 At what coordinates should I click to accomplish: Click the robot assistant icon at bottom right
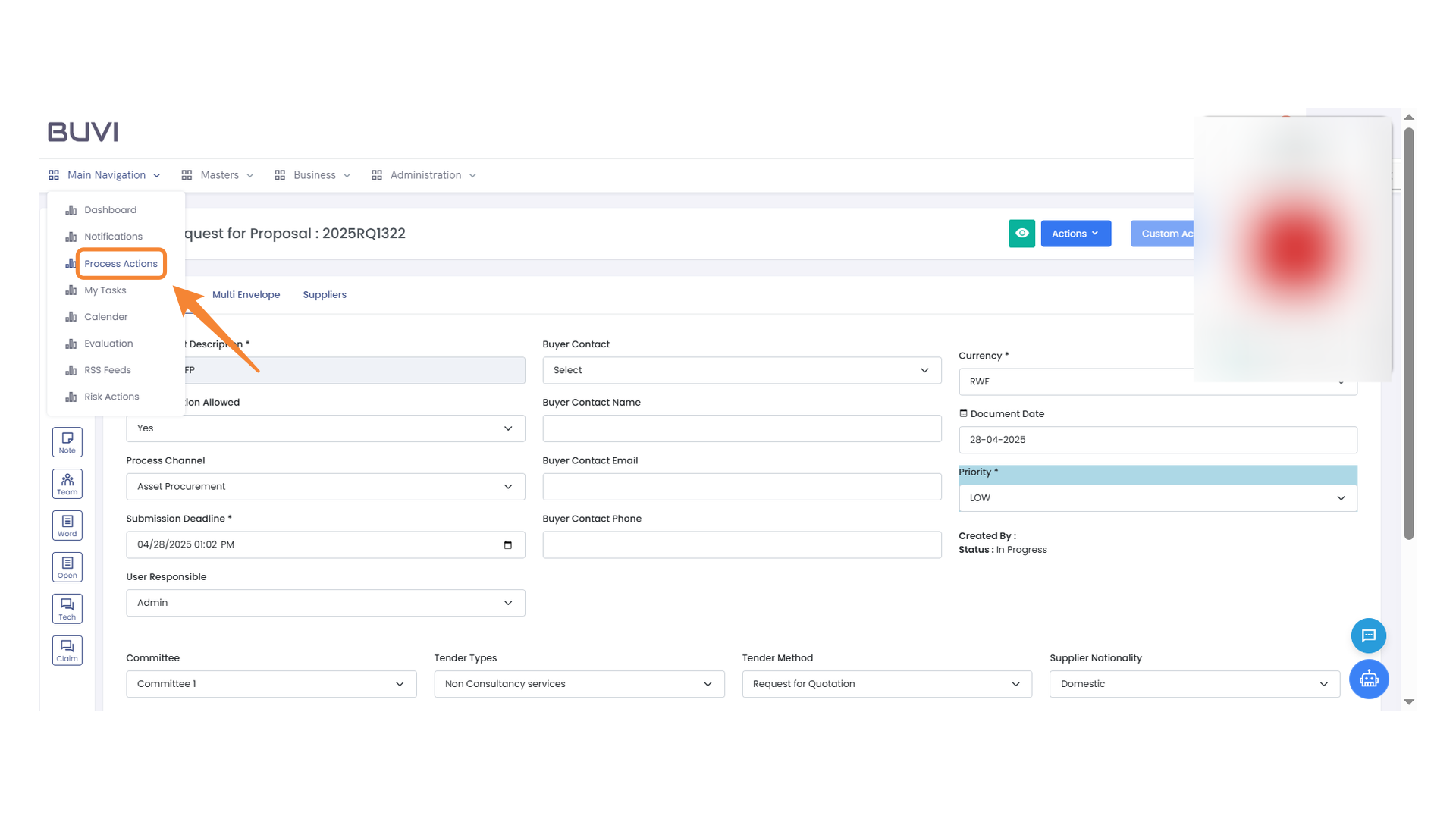[1369, 679]
